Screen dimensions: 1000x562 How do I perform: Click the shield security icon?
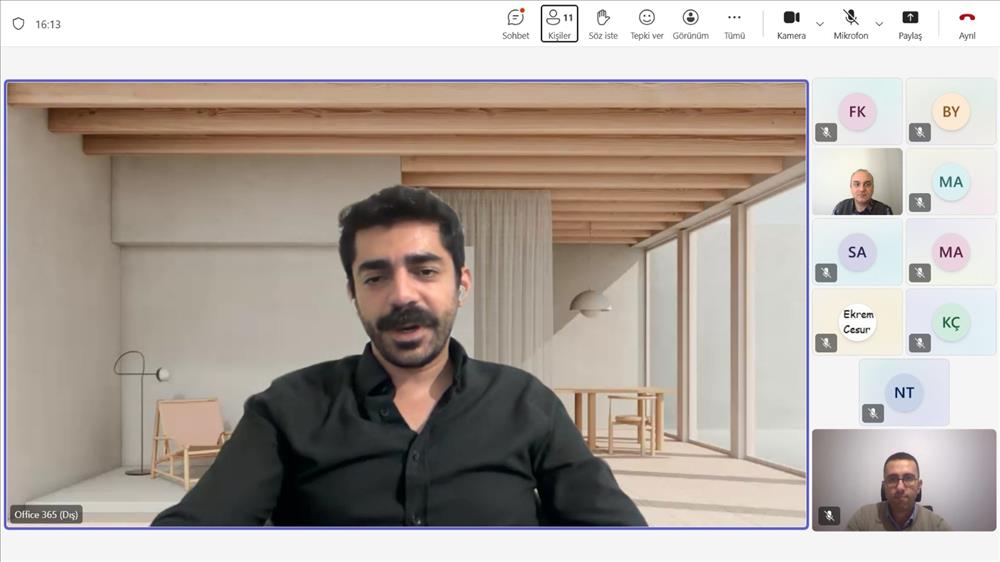pos(18,24)
